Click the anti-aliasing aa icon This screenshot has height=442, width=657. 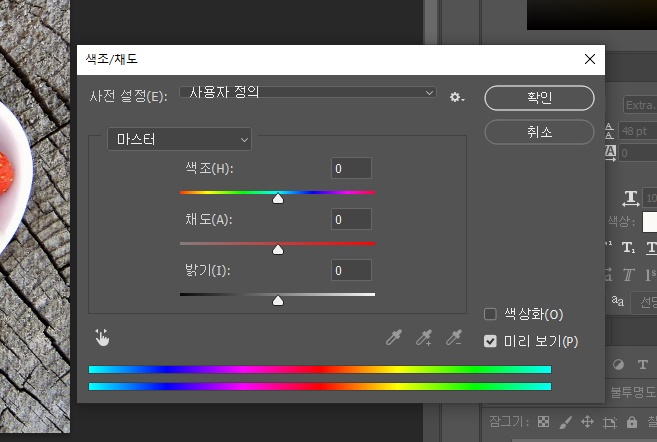(617, 301)
